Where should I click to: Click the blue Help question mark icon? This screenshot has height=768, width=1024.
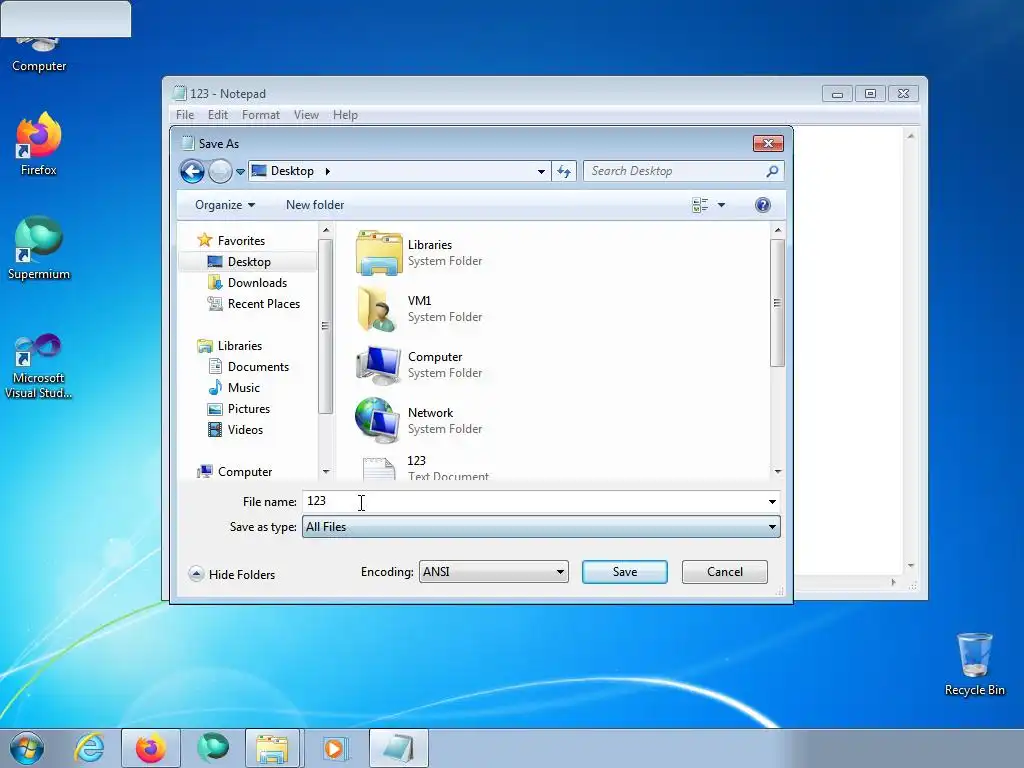click(762, 205)
